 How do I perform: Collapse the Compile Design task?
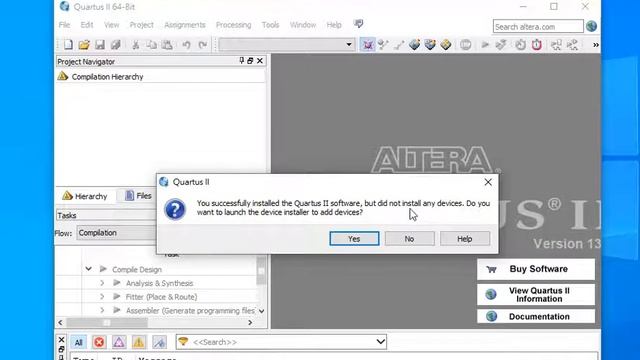tap(89, 269)
